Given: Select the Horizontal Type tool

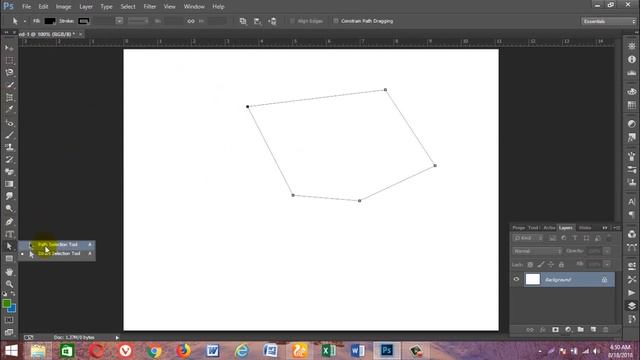Looking at the screenshot, I should [9, 234].
